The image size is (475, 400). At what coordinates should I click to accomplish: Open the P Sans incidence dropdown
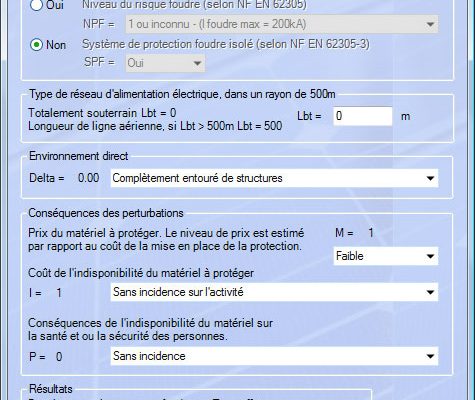tap(274, 356)
